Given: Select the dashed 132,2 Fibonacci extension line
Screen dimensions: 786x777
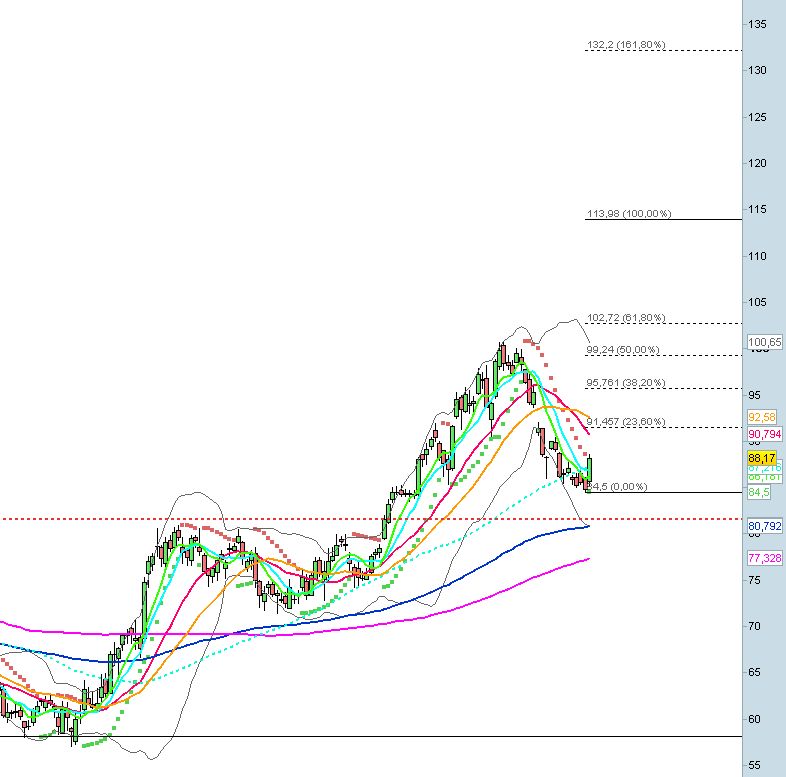Looking at the screenshot, I should [x=663, y=50].
